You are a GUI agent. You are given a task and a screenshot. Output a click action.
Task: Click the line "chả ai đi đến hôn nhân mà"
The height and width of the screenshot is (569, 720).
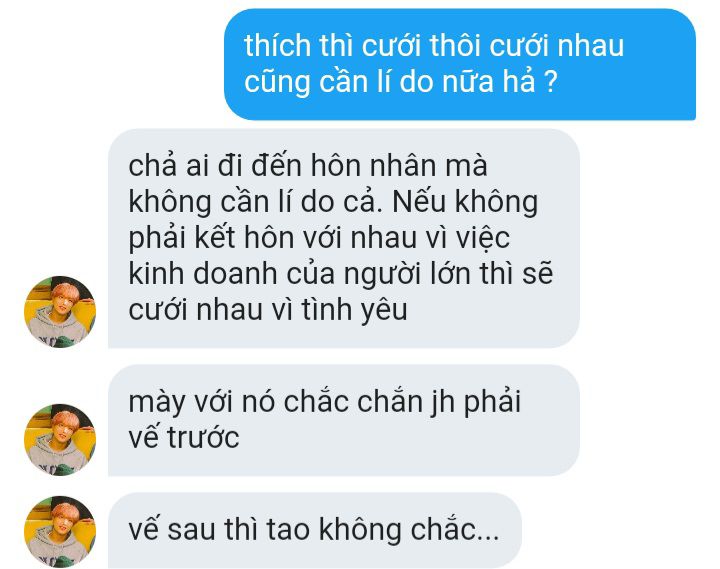(x=308, y=165)
